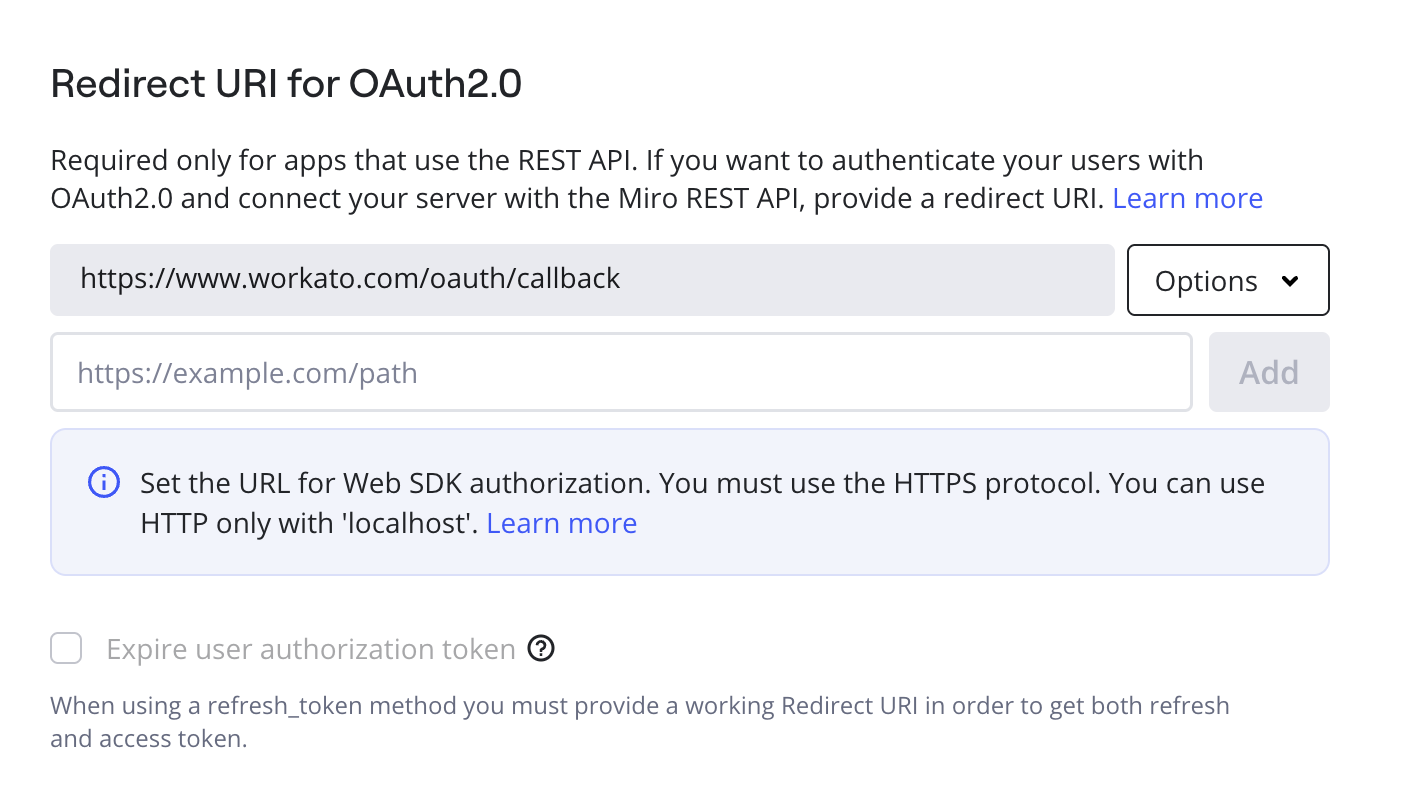Viewport: 1426px width, 800px height.
Task: Click the blue info icon in the notice box
Action: (104, 483)
